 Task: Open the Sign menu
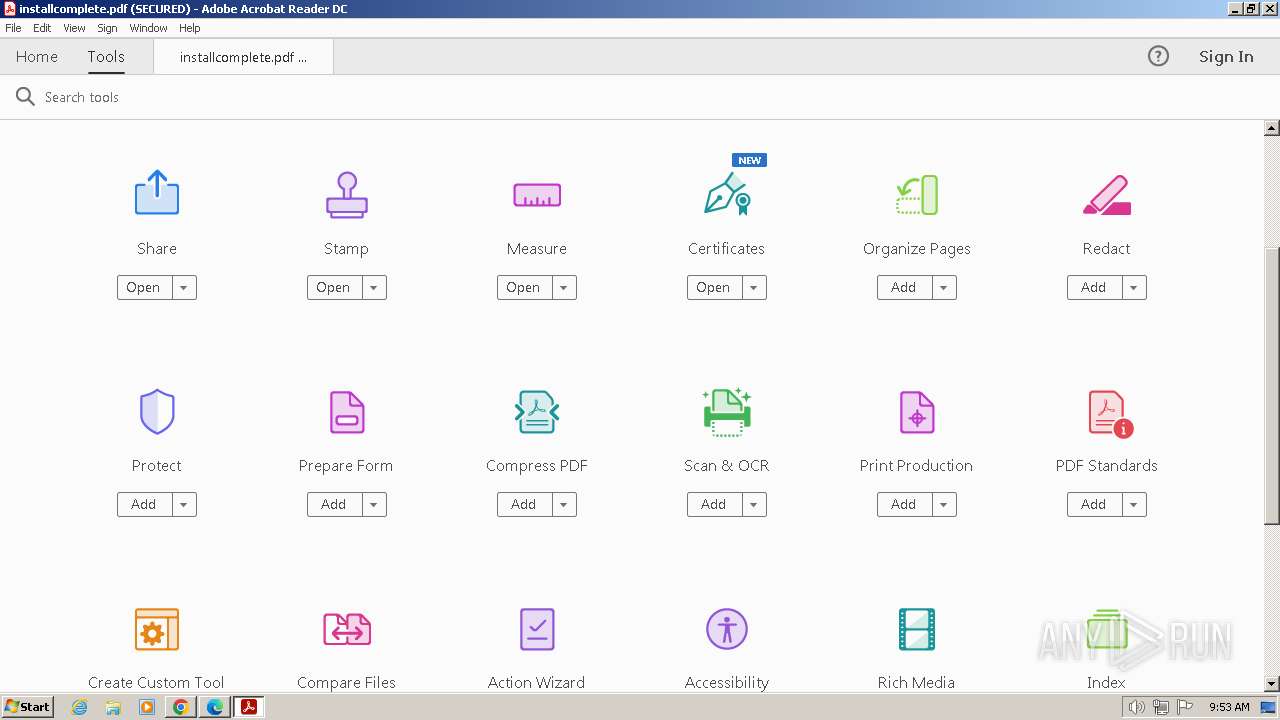click(107, 28)
